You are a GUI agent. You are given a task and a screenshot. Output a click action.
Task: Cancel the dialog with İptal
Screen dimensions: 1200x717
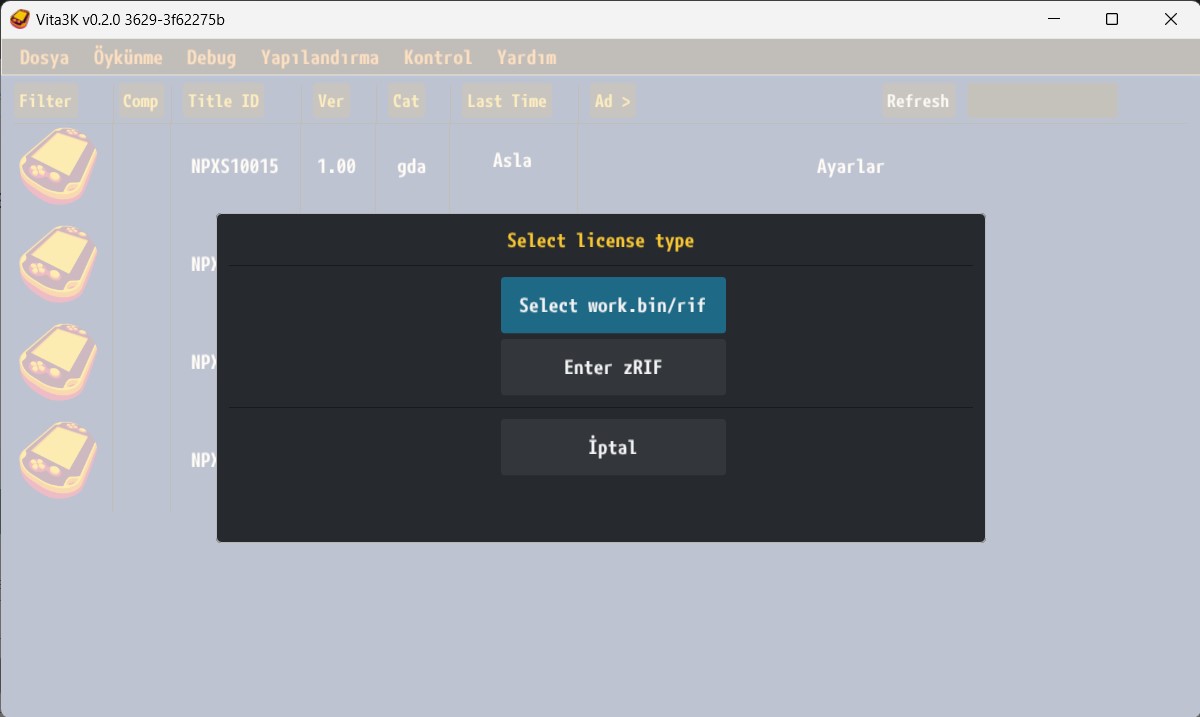click(x=613, y=447)
